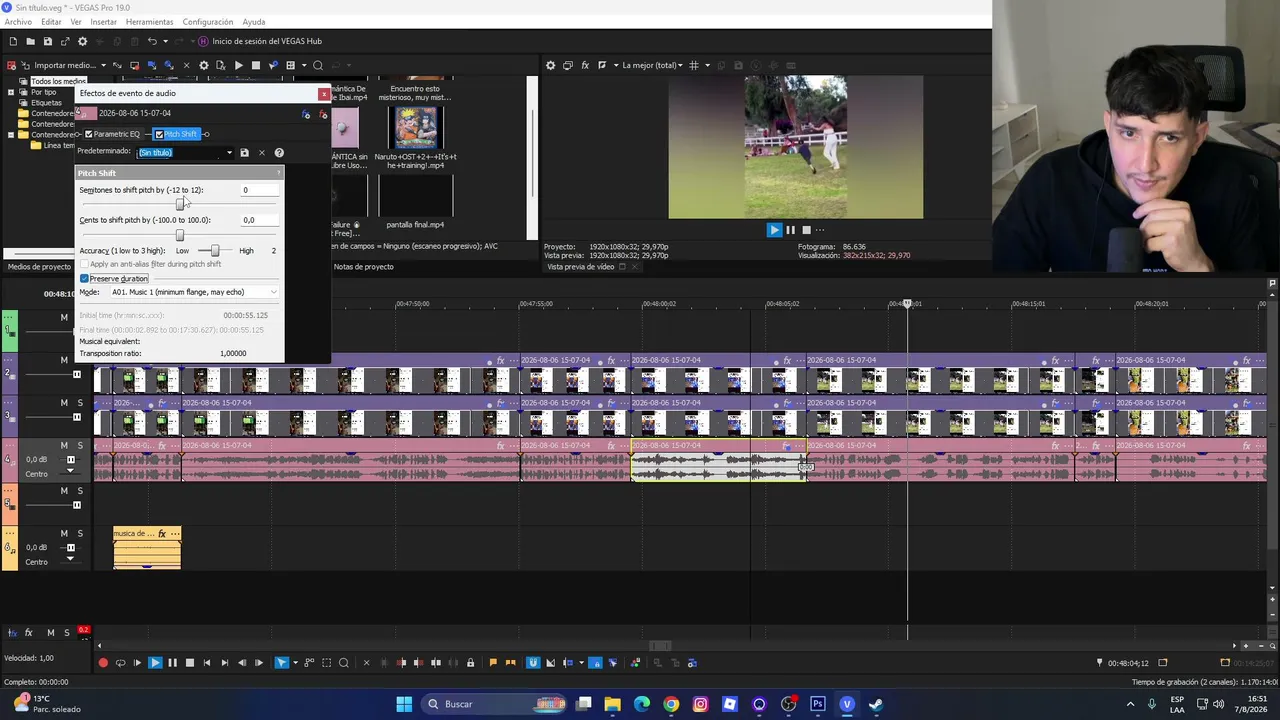Open the Importar medios dropdown arrow
This screenshot has height=720, width=1280.
click(x=103, y=65)
